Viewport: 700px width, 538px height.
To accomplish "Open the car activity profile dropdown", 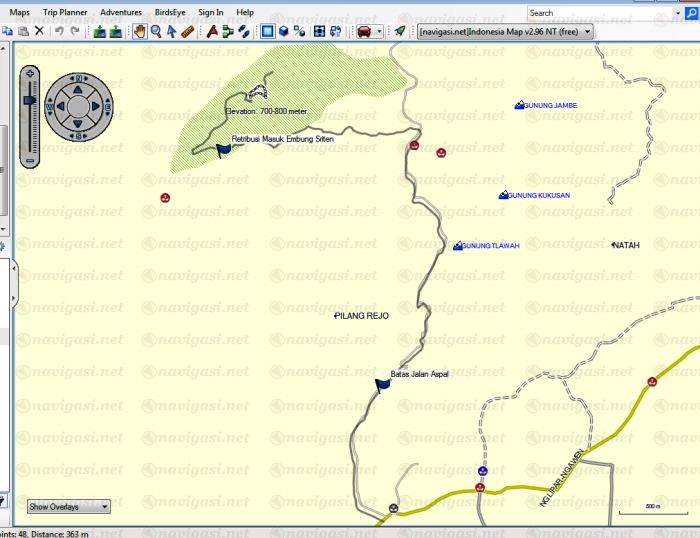I will 368,31.
